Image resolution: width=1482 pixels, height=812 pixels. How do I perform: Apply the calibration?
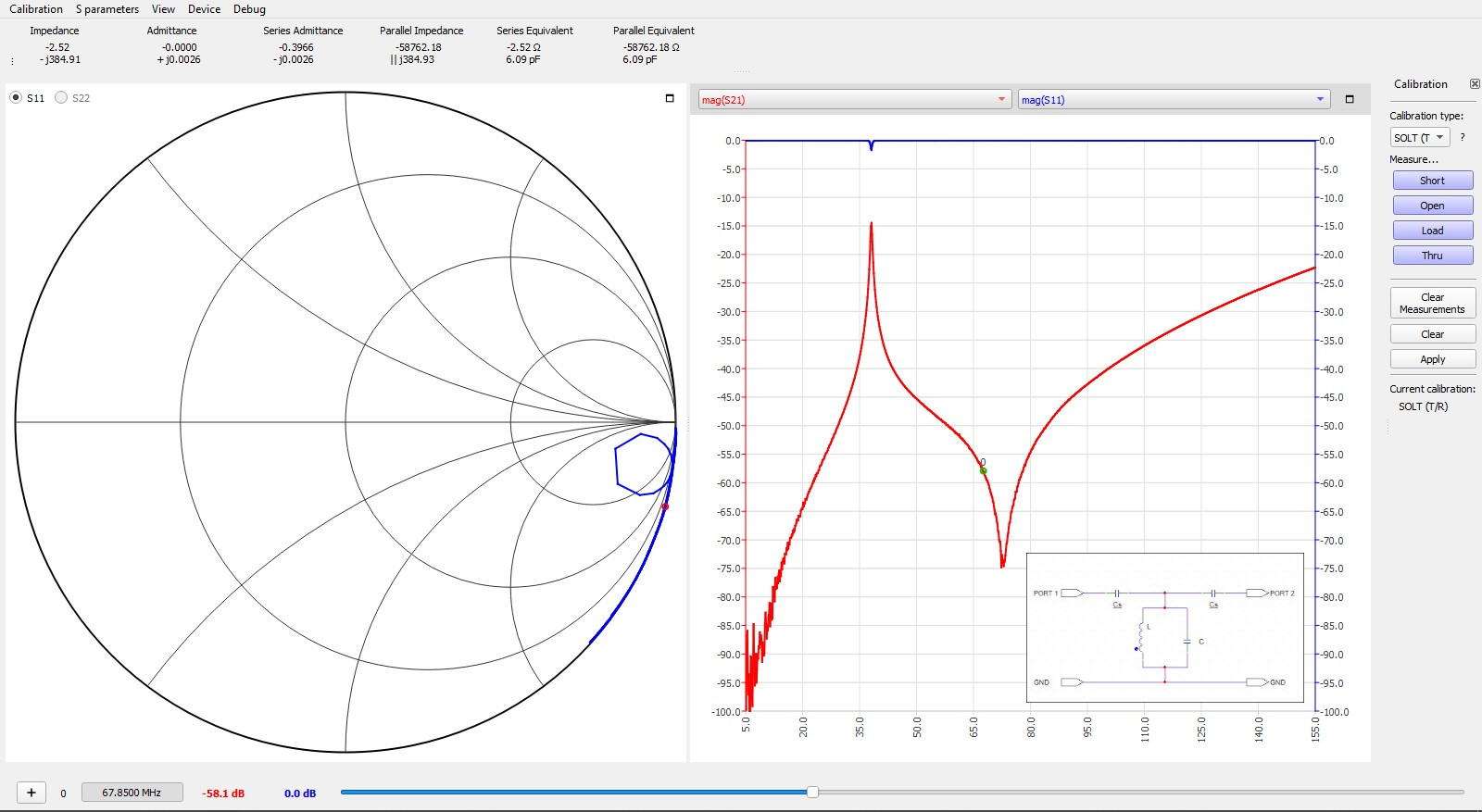click(1432, 359)
